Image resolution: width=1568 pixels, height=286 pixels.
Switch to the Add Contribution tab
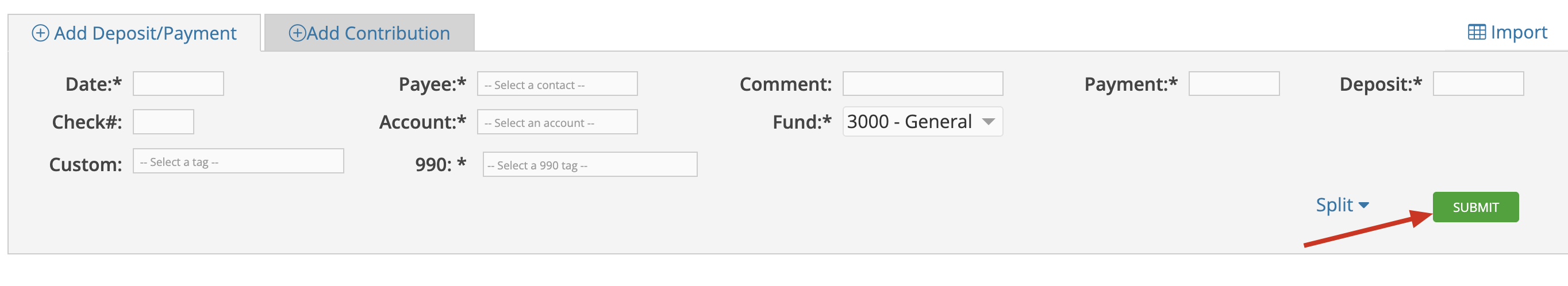[370, 33]
